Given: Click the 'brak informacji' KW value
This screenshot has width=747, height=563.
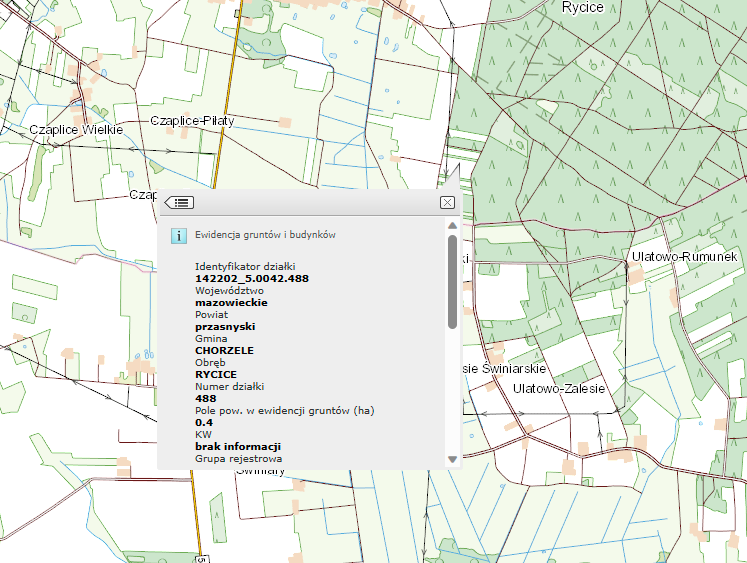Looking at the screenshot, I should tap(238, 446).
